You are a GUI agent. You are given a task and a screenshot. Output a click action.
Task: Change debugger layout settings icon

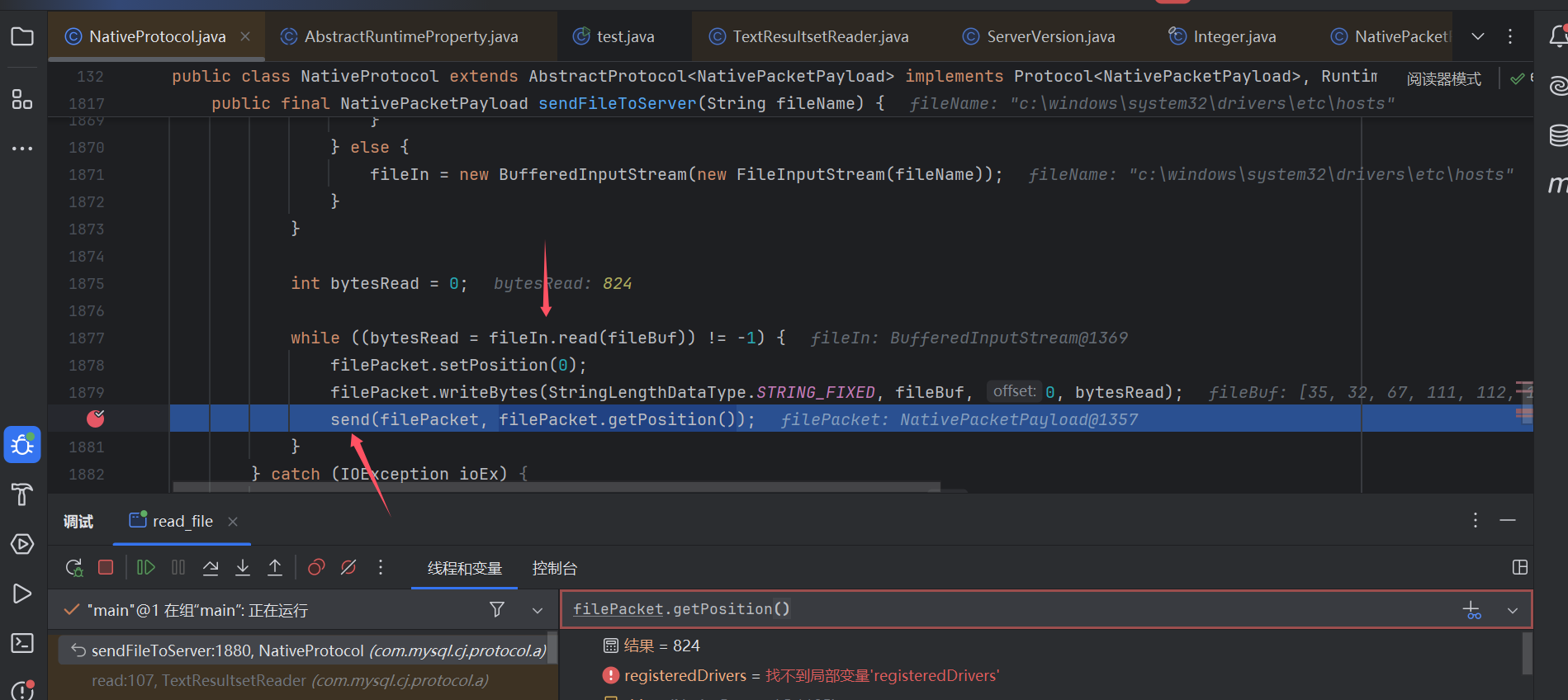[x=1520, y=567]
